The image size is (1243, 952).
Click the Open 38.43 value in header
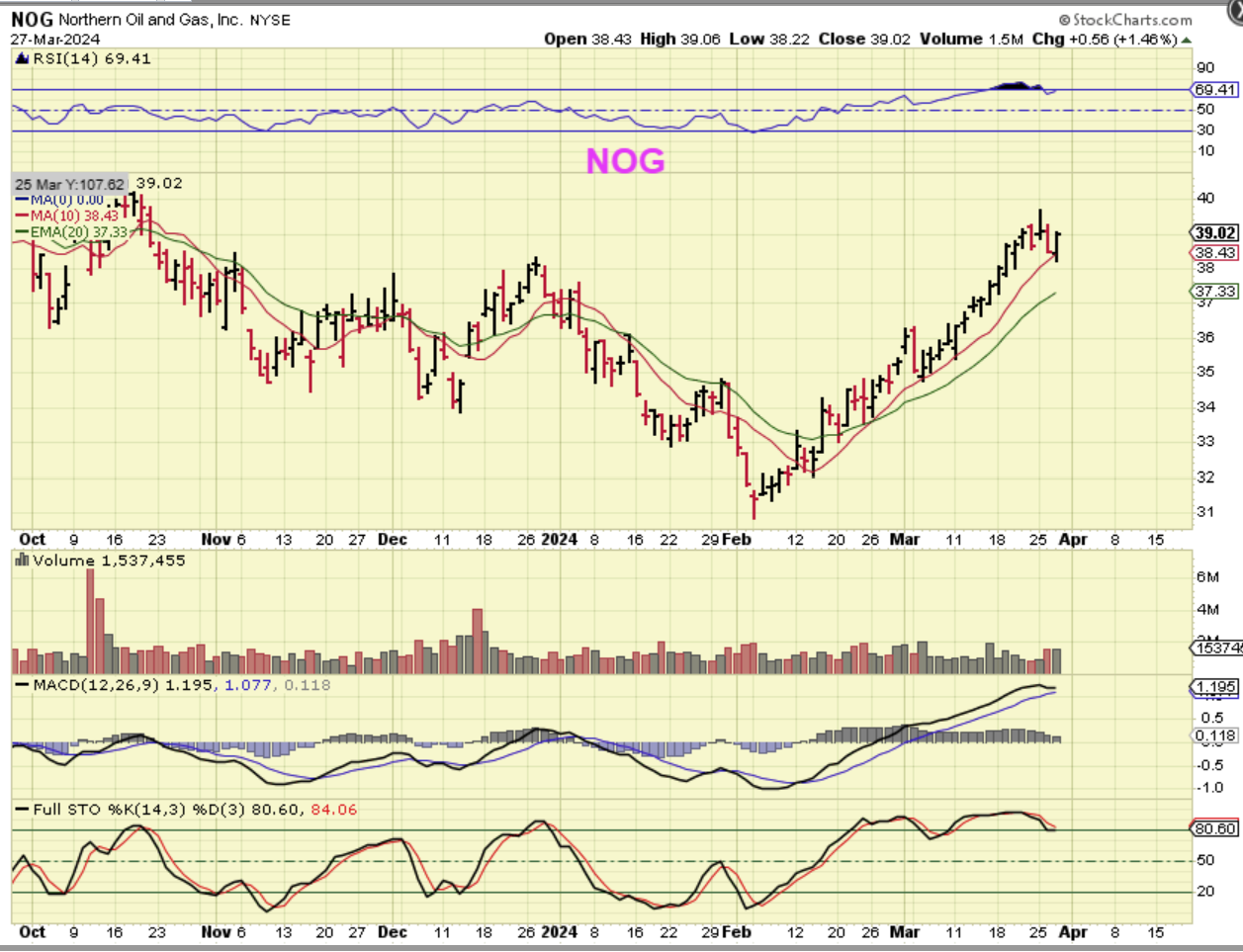pyautogui.click(x=589, y=40)
